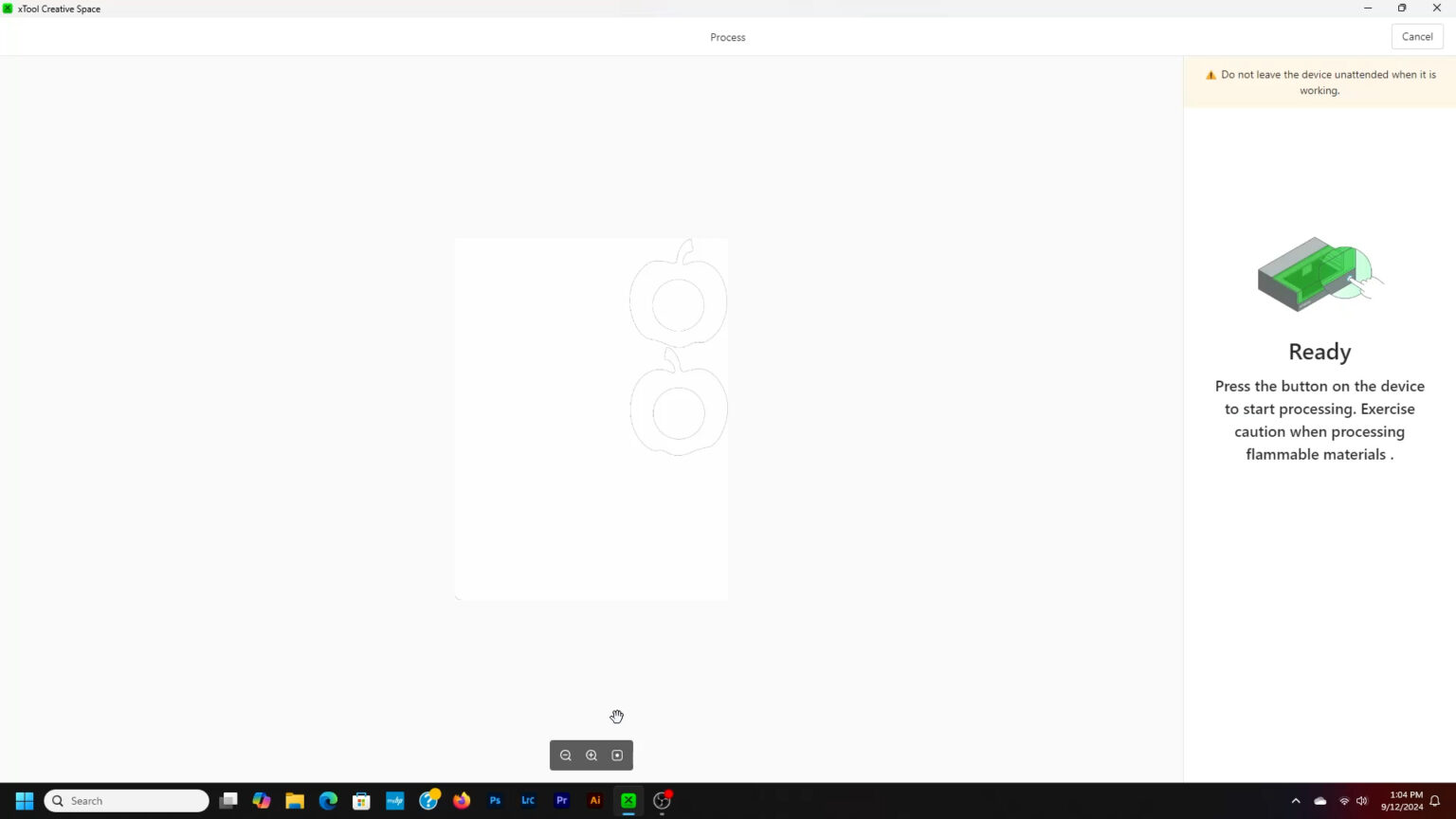
Task: Cancel the processing job
Action: point(1416,37)
